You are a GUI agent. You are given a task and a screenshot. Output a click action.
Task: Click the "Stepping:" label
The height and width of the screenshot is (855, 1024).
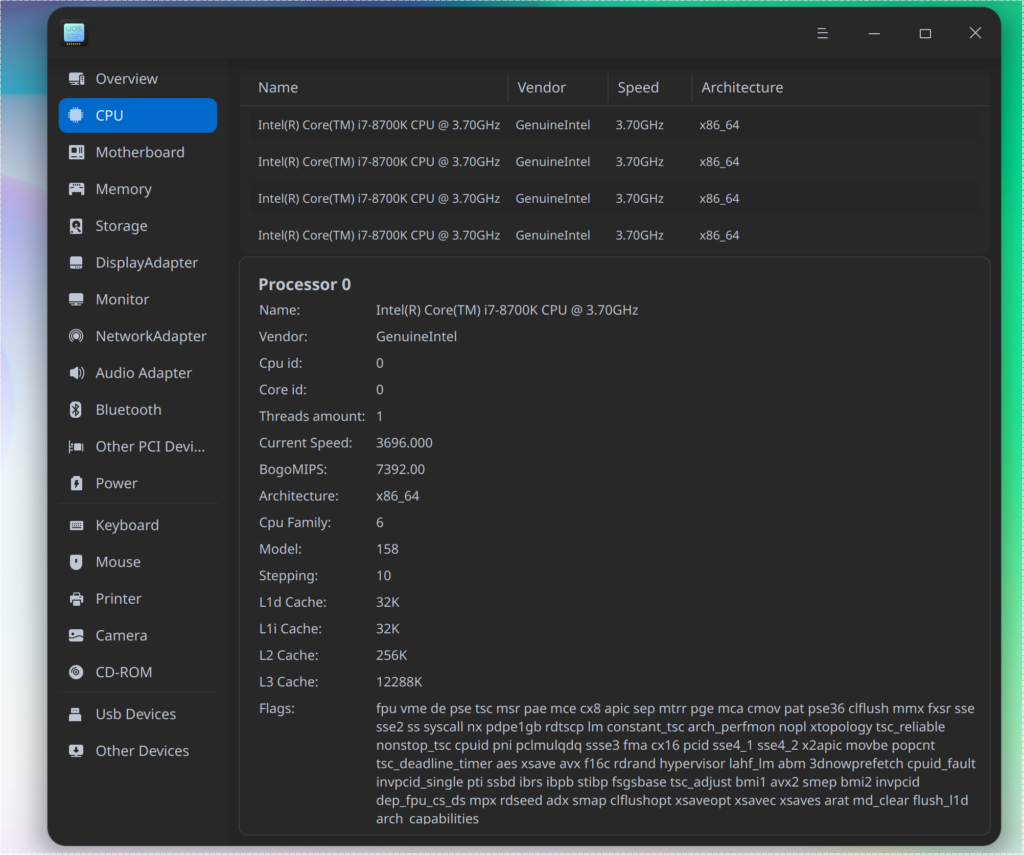pyautogui.click(x=288, y=576)
